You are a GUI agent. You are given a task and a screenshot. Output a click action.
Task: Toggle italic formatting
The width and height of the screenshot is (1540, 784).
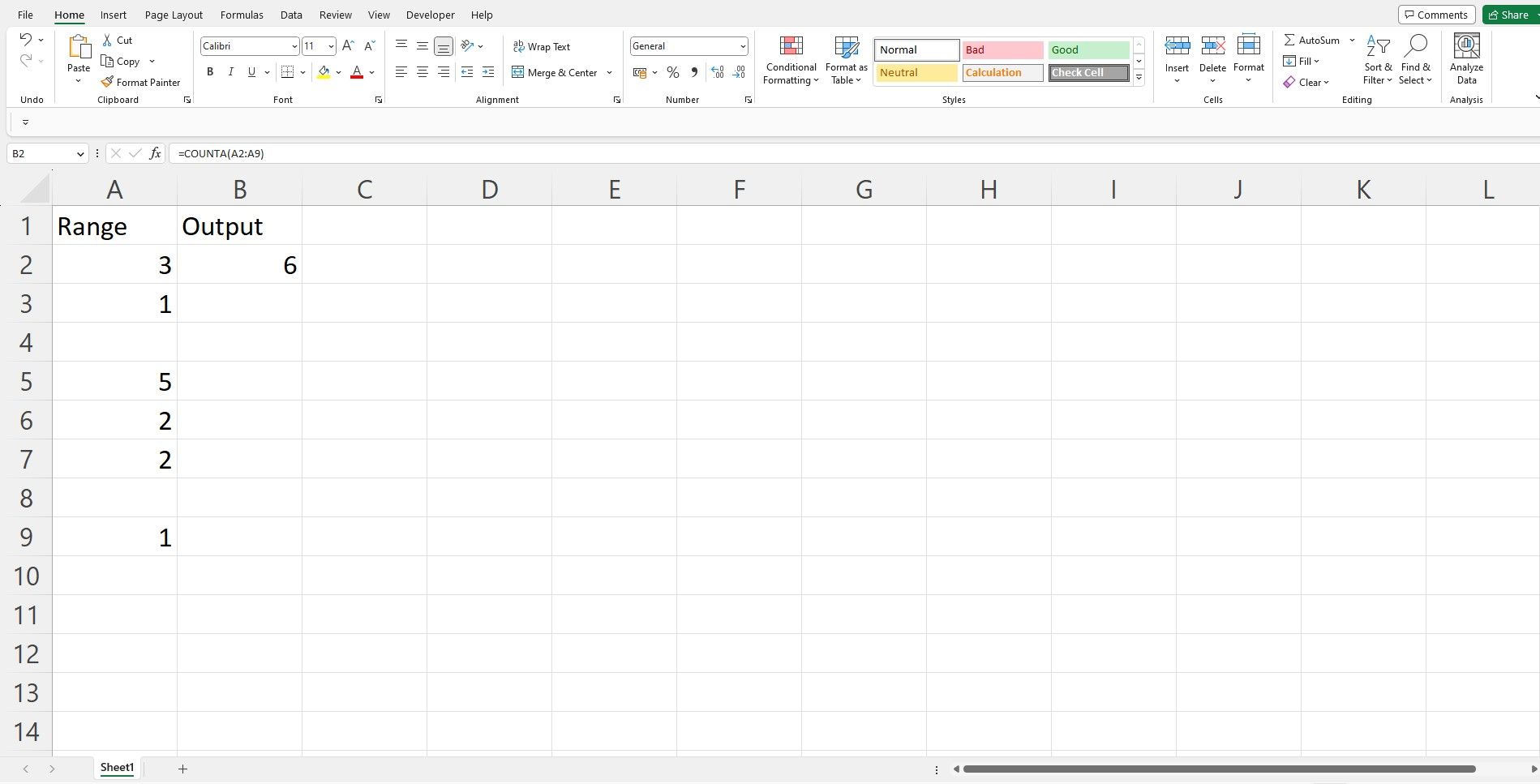pos(230,72)
